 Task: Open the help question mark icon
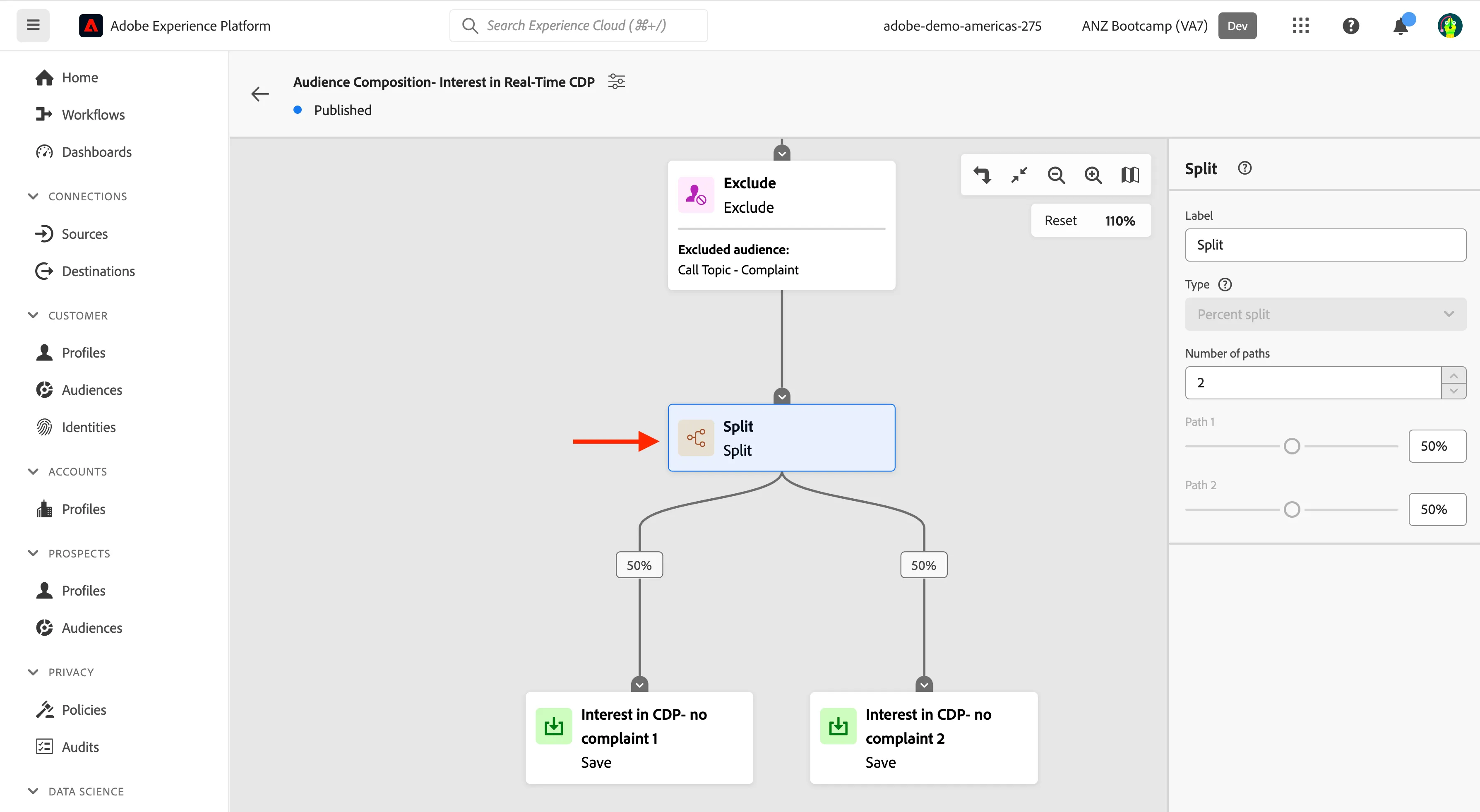tap(1351, 26)
